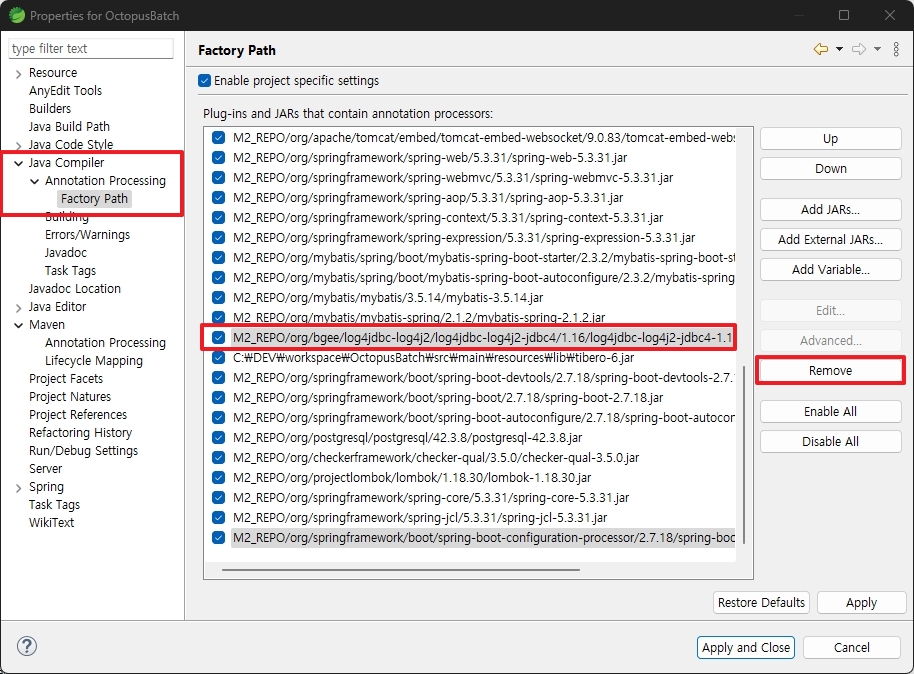Viewport: 914px width, 674px height.
Task: Expand the Java Code Style node
Action: [19, 145]
